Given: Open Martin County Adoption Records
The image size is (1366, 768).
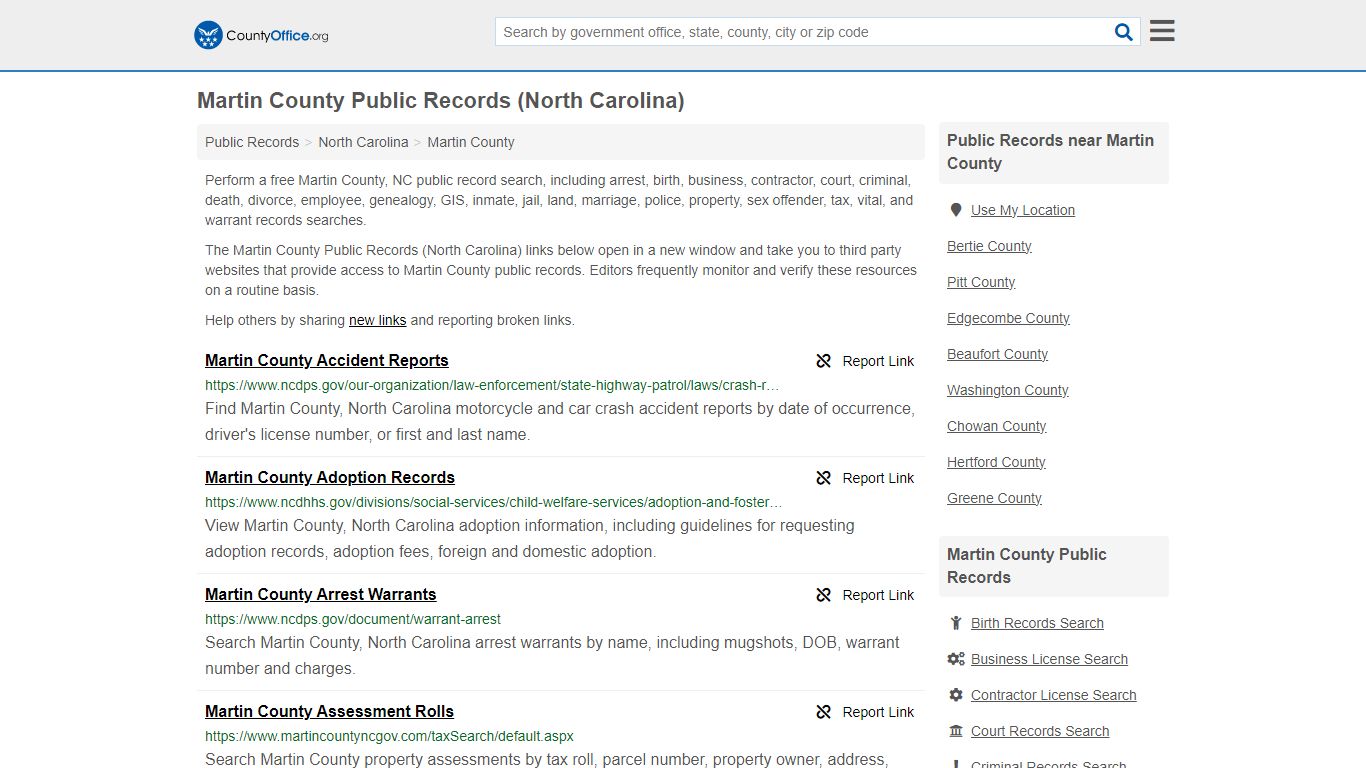Looking at the screenshot, I should (x=330, y=478).
